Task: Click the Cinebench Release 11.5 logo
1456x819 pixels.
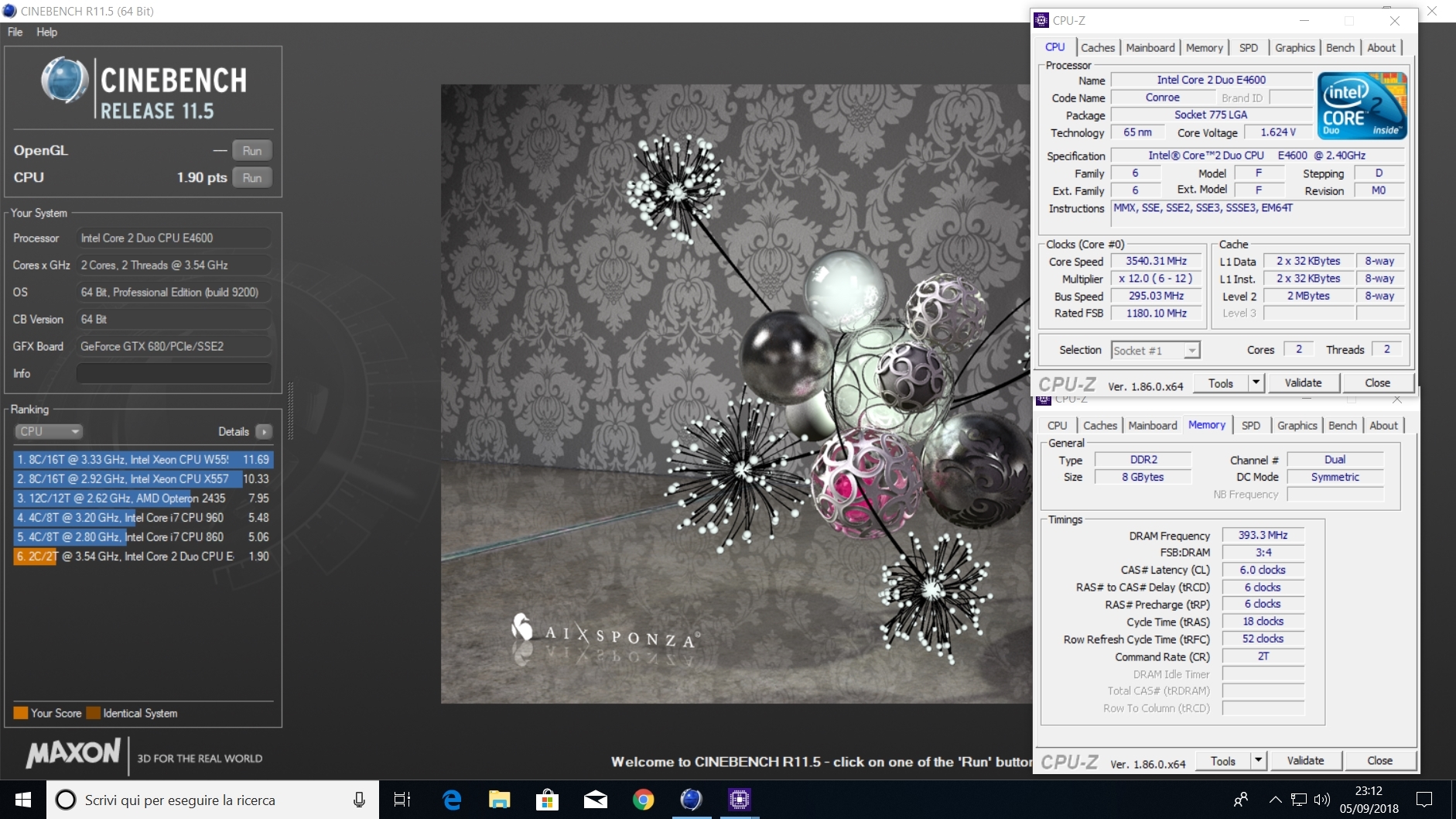Action: click(x=145, y=90)
